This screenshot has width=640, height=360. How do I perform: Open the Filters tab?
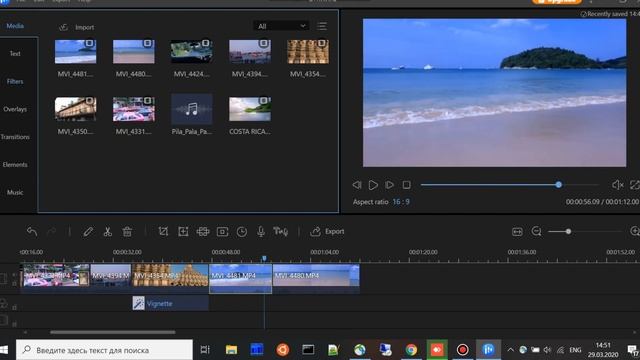click(15, 81)
